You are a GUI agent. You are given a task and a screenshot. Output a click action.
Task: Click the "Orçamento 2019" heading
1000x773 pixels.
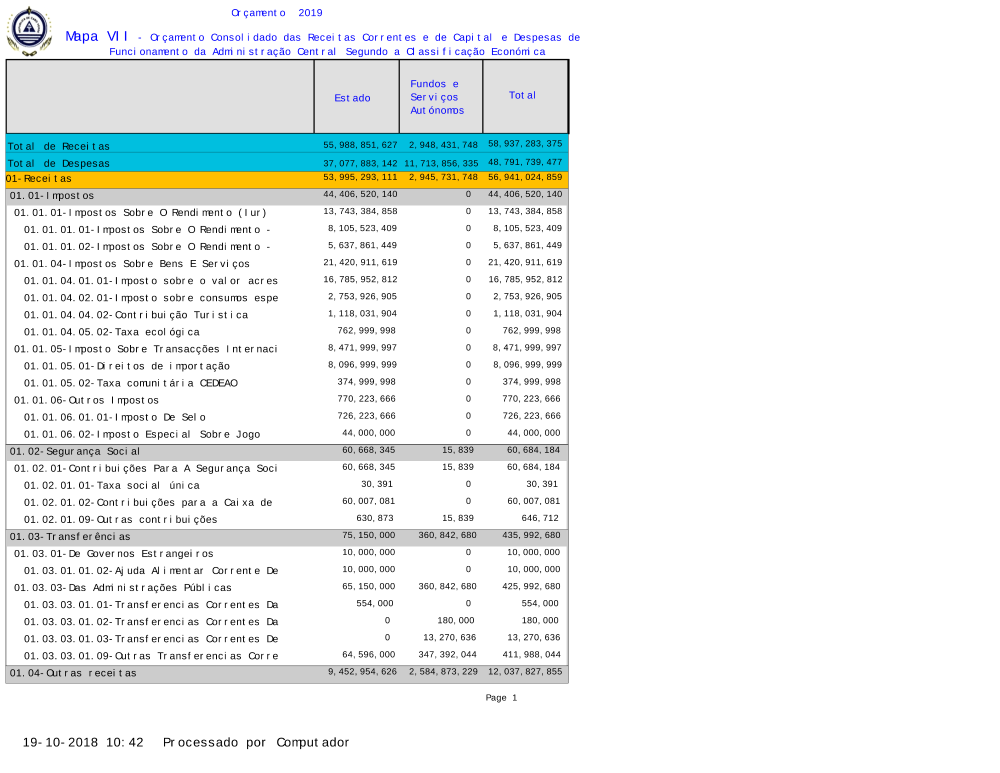(x=276, y=12)
